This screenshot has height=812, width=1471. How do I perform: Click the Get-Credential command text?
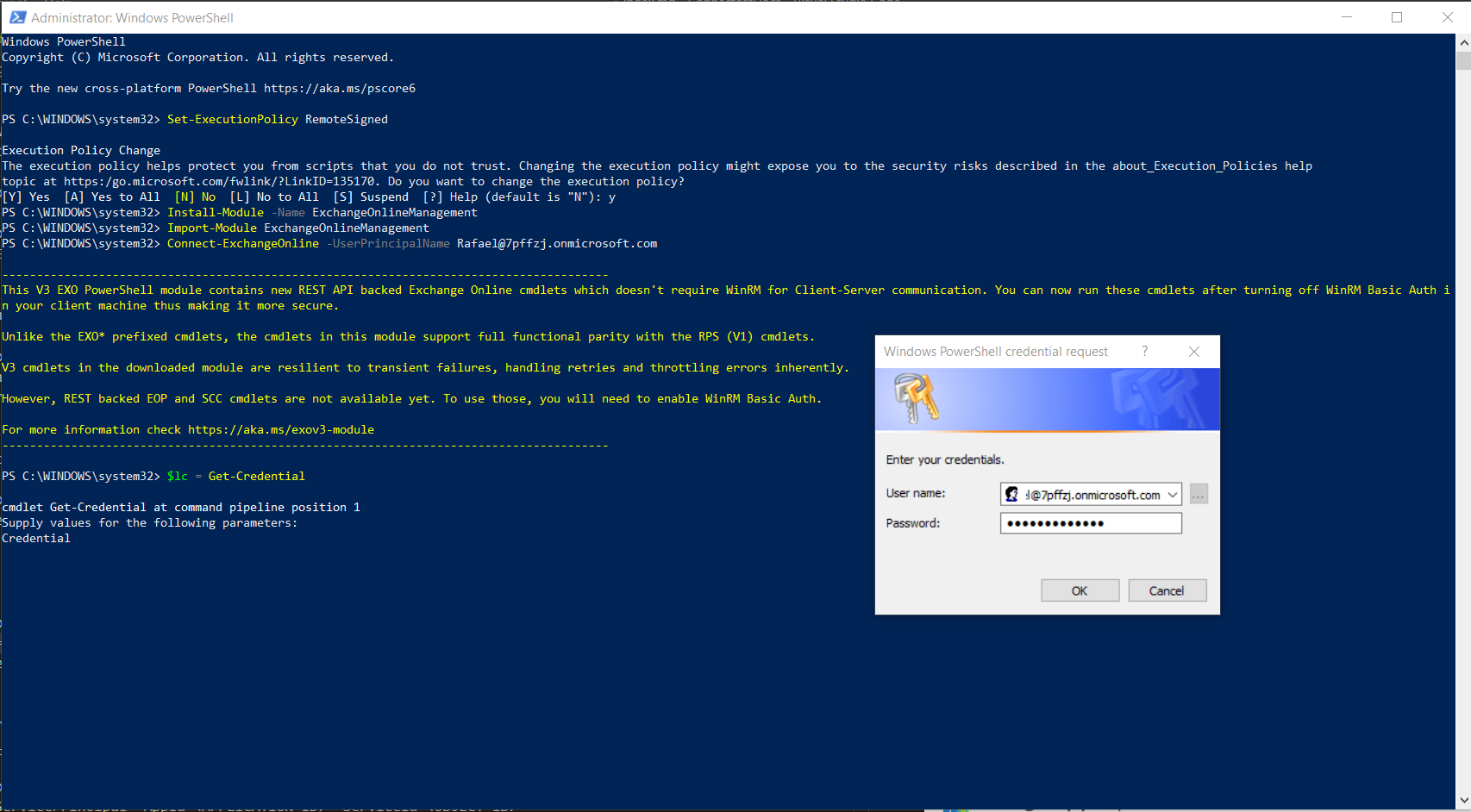[257, 476]
